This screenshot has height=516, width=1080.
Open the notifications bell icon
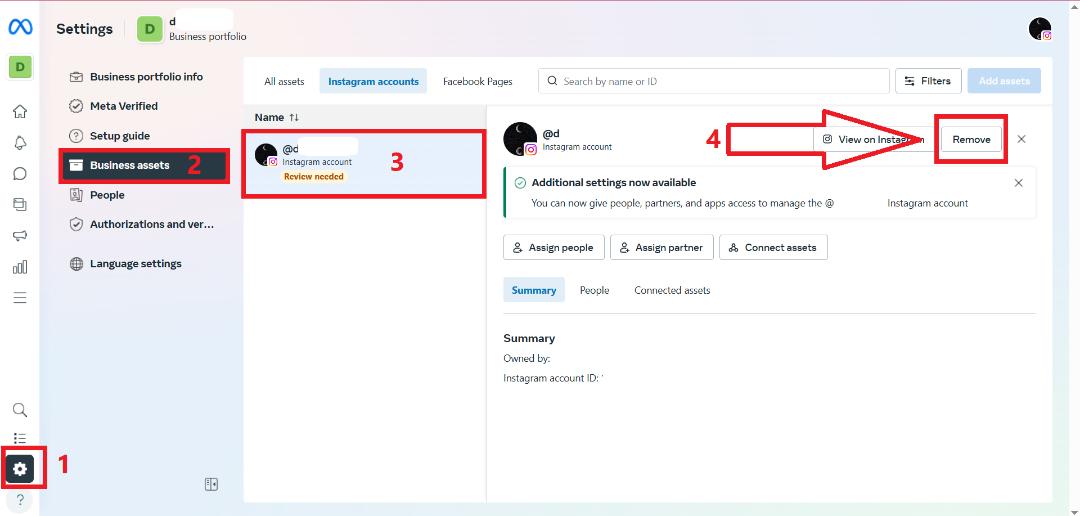tap(20, 143)
